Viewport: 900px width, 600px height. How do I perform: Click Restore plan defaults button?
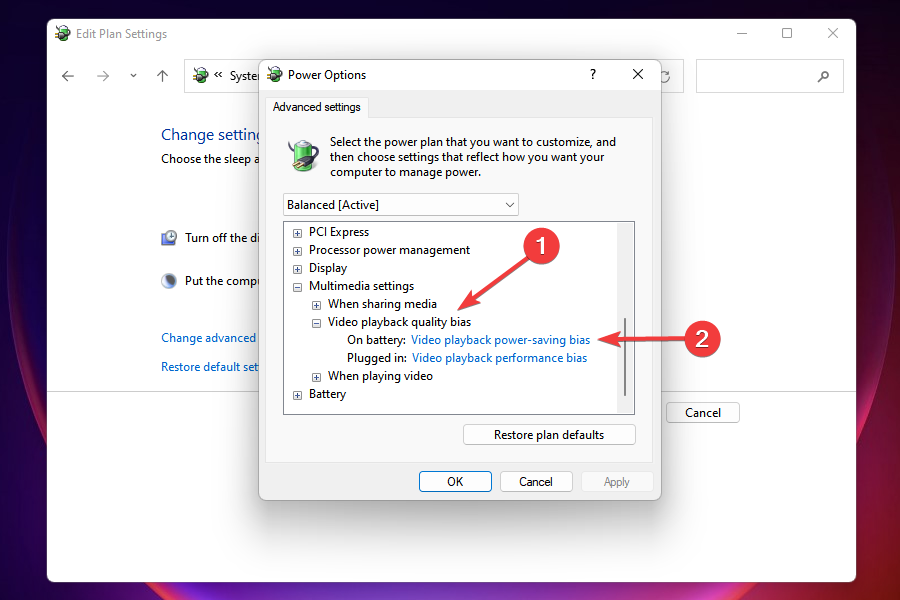(x=549, y=435)
